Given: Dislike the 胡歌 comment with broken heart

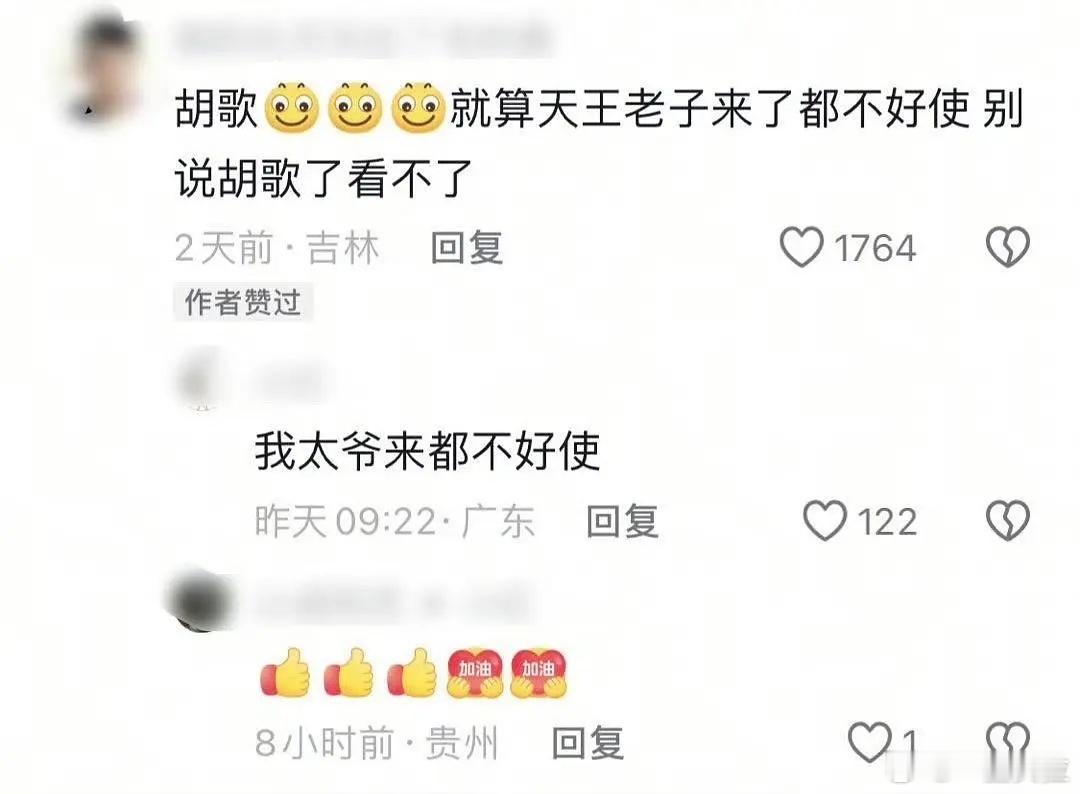Looking at the screenshot, I should (x=1008, y=247).
